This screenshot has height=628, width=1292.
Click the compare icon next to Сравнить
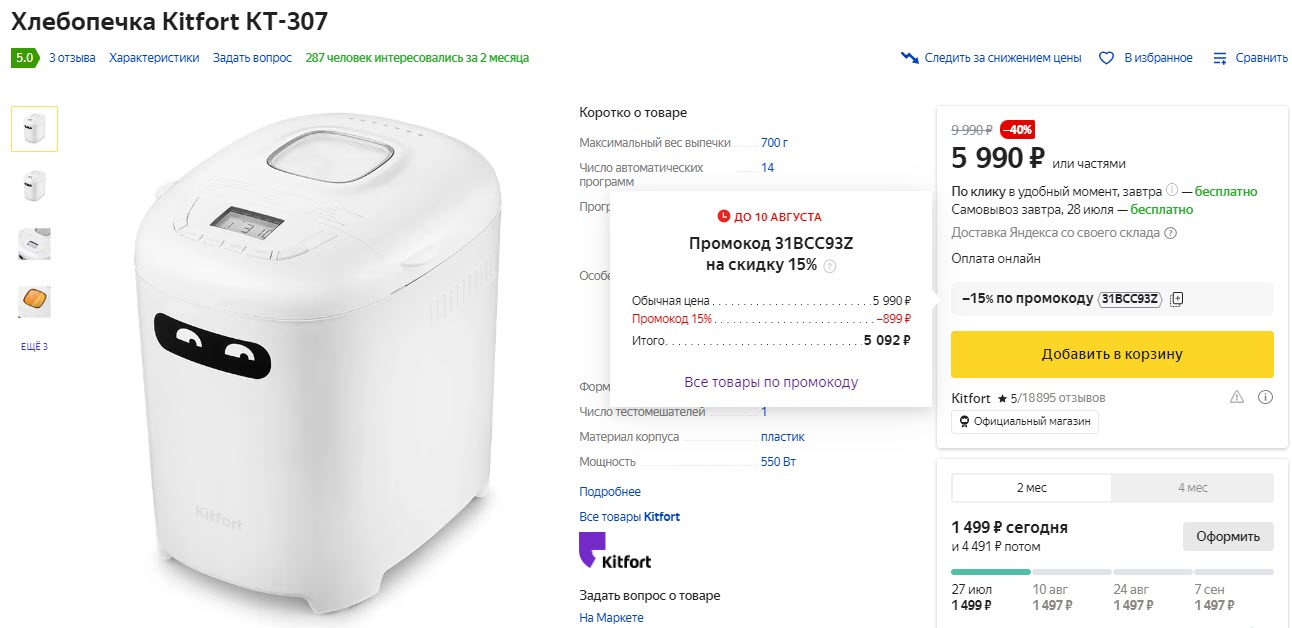click(1219, 58)
